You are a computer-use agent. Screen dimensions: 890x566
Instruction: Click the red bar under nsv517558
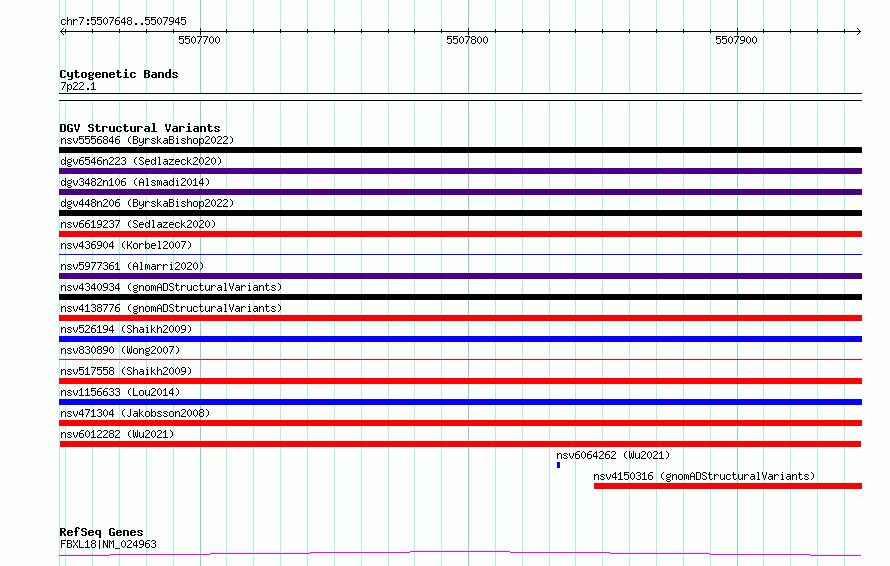click(x=460, y=381)
